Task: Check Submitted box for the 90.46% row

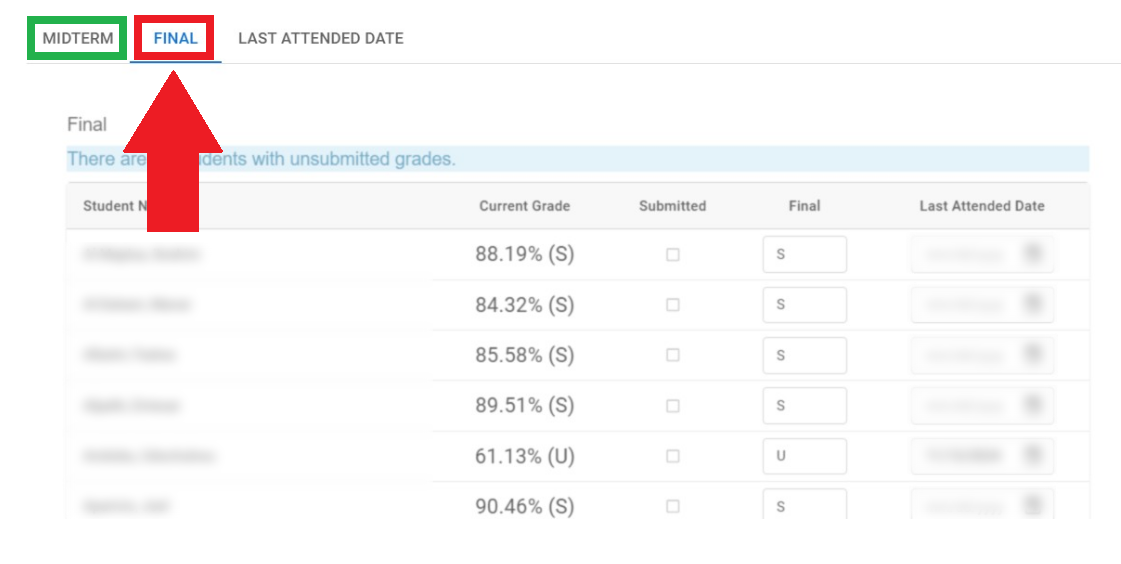Action: click(673, 506)
